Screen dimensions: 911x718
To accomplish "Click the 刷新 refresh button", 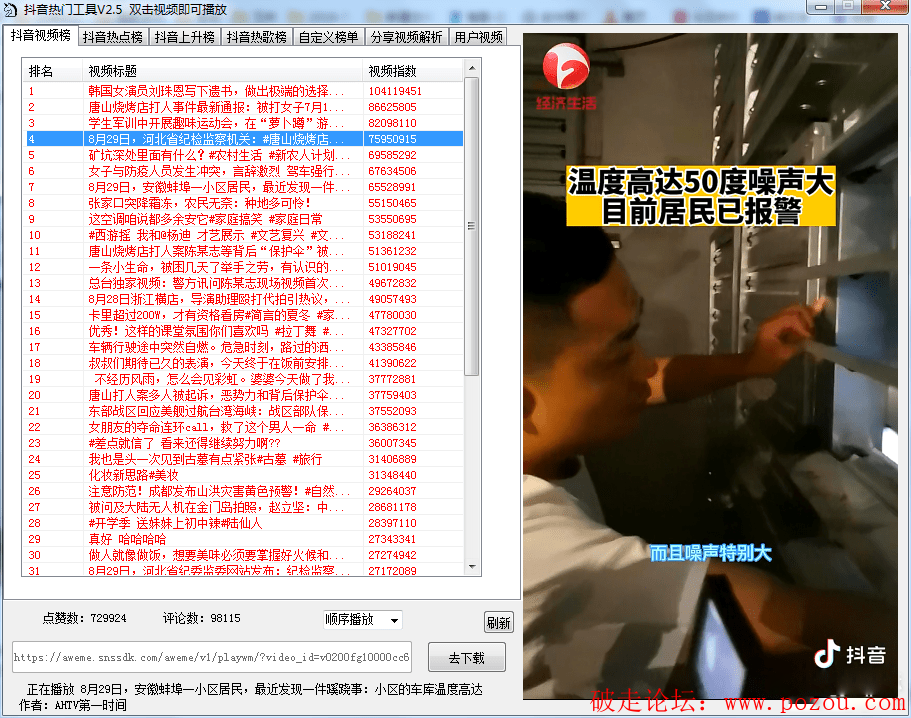I will [498, 623].
